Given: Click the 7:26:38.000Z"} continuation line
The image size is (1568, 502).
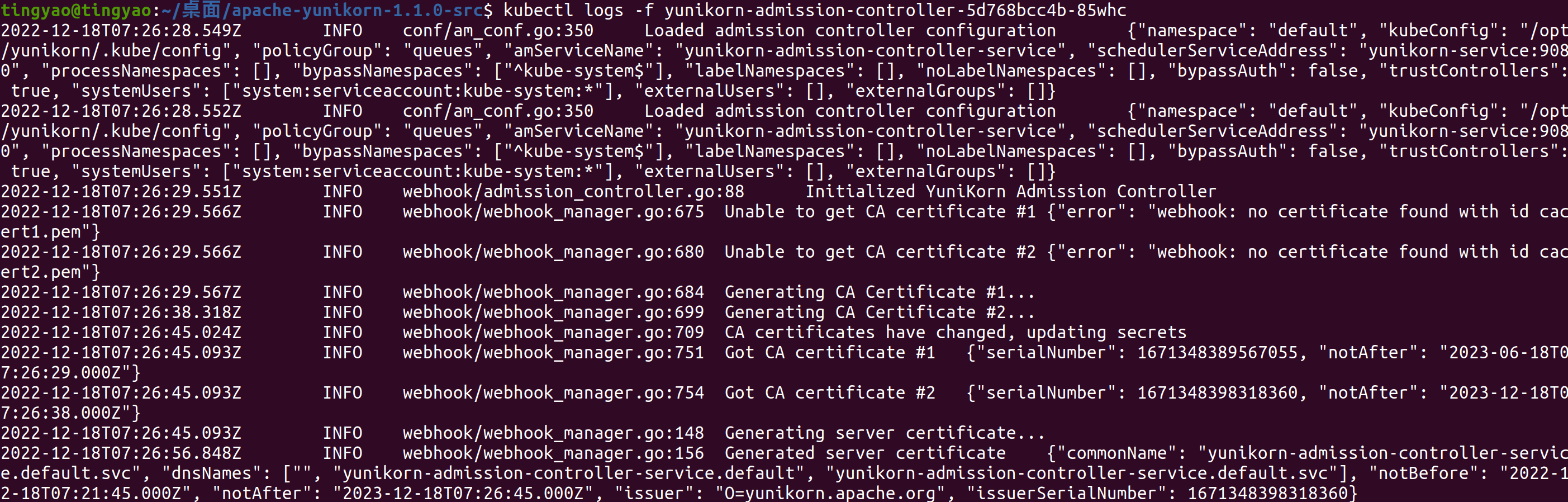Looking at the screenshot, I should pyautogui.click(x=70, y=413).
